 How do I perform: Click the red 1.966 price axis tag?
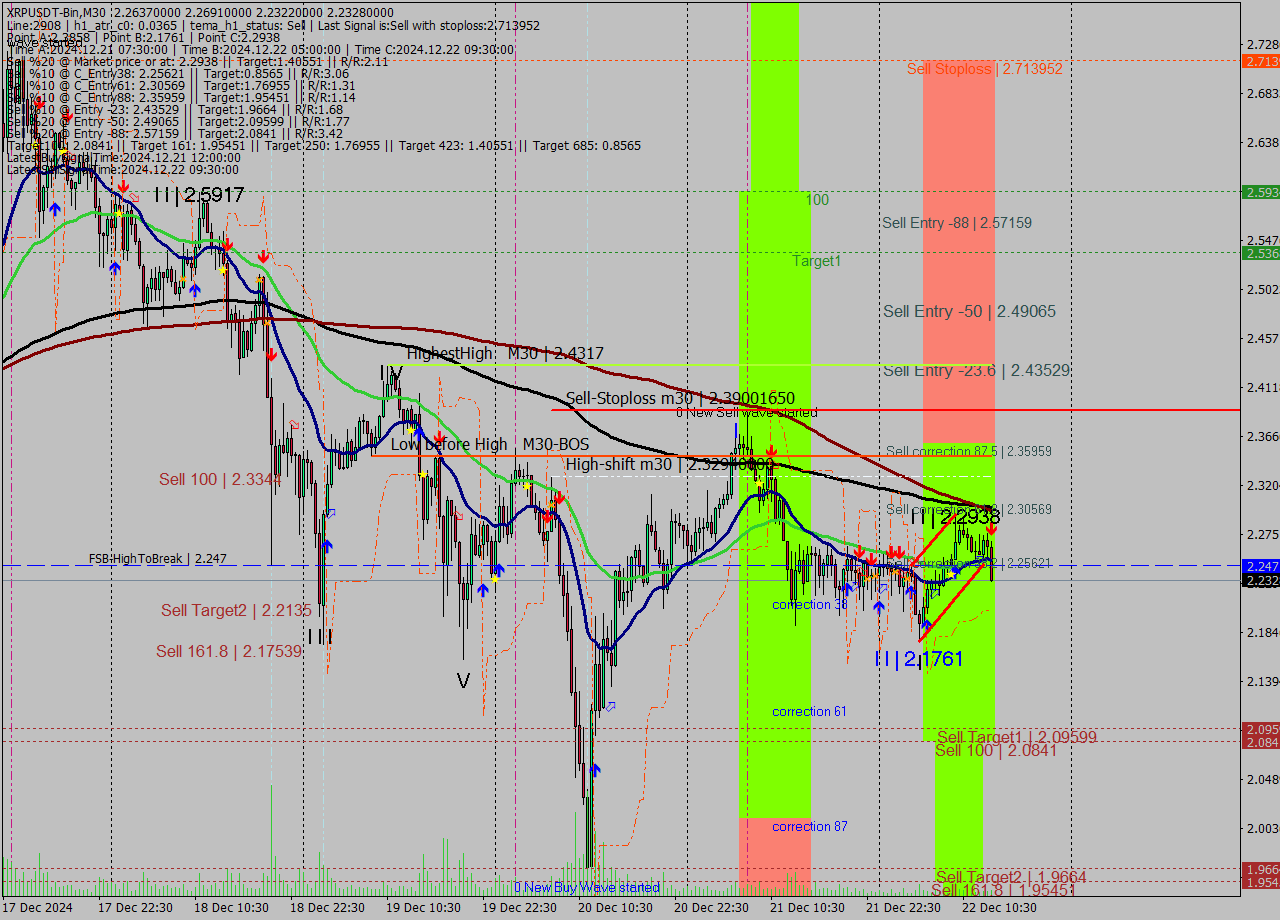[x=1259, y=869]
